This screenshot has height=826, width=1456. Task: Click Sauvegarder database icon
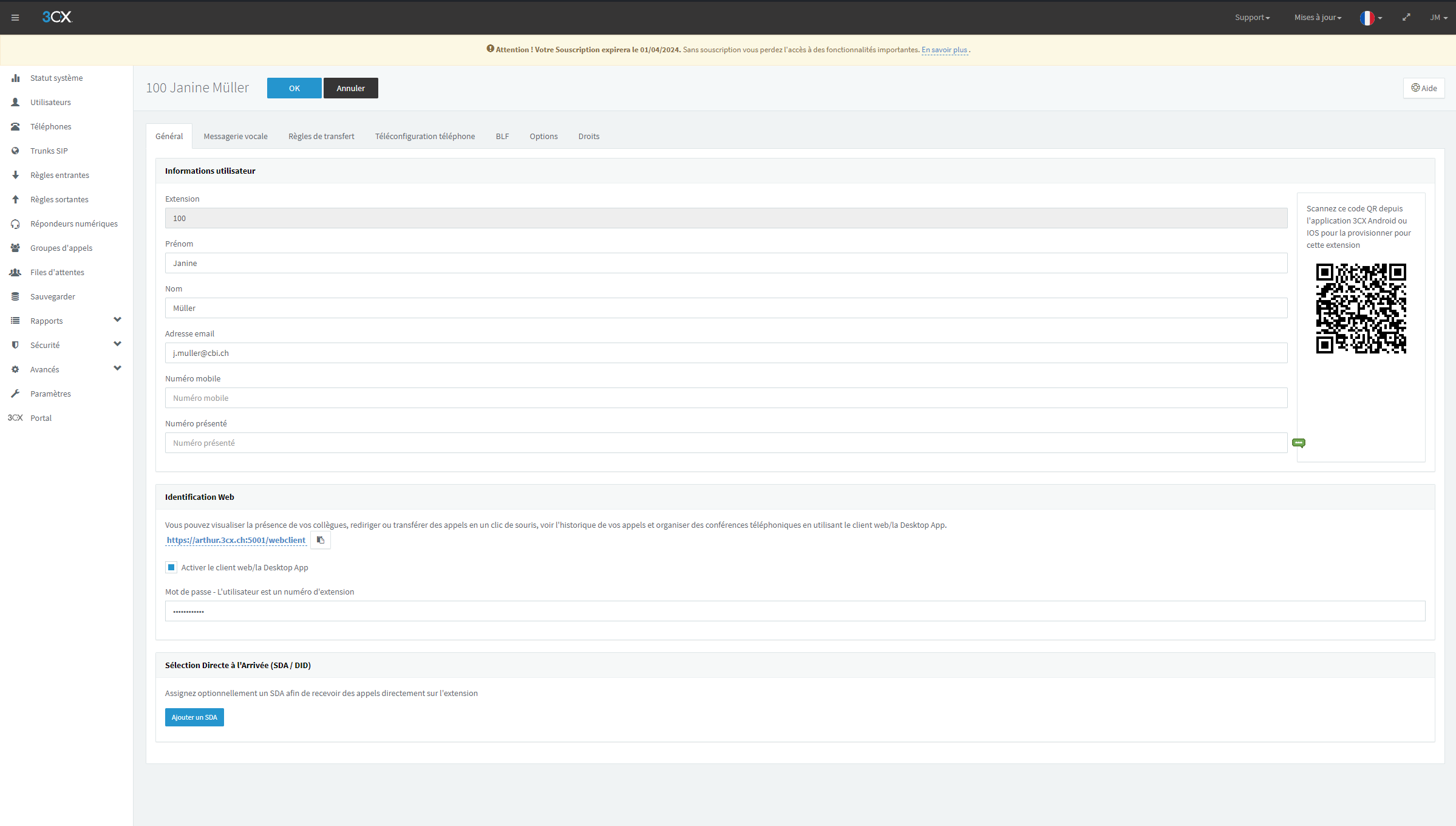(x=15, y=296)
